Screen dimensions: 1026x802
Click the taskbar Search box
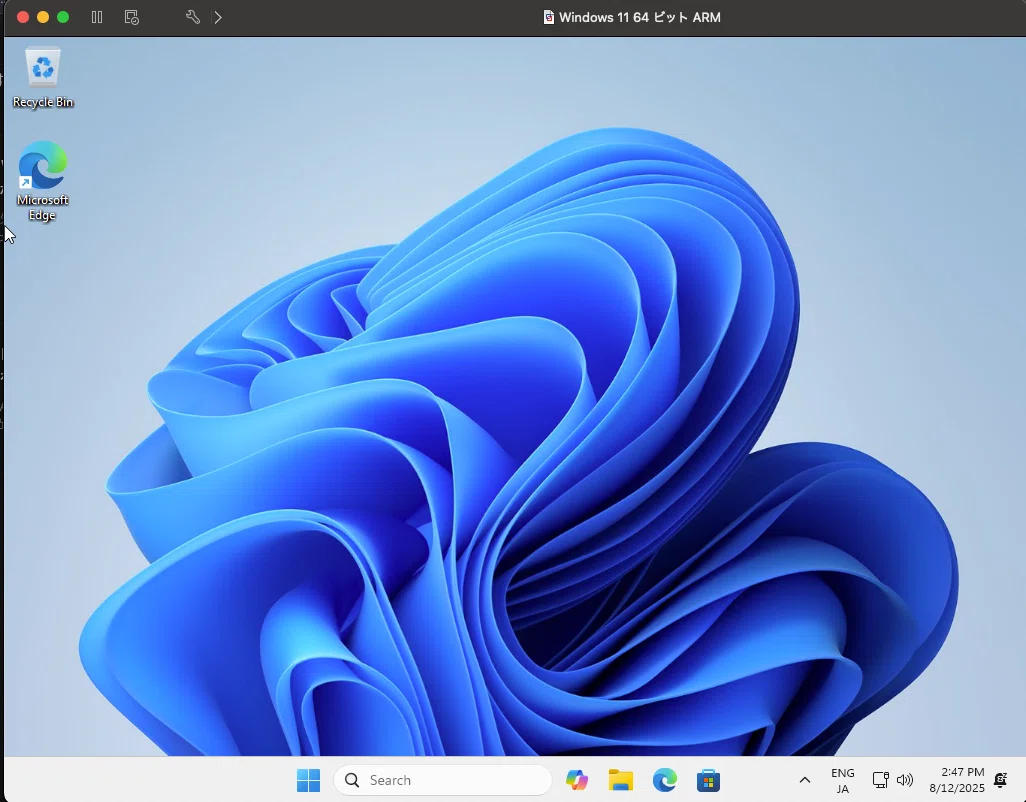pos(443,780)
